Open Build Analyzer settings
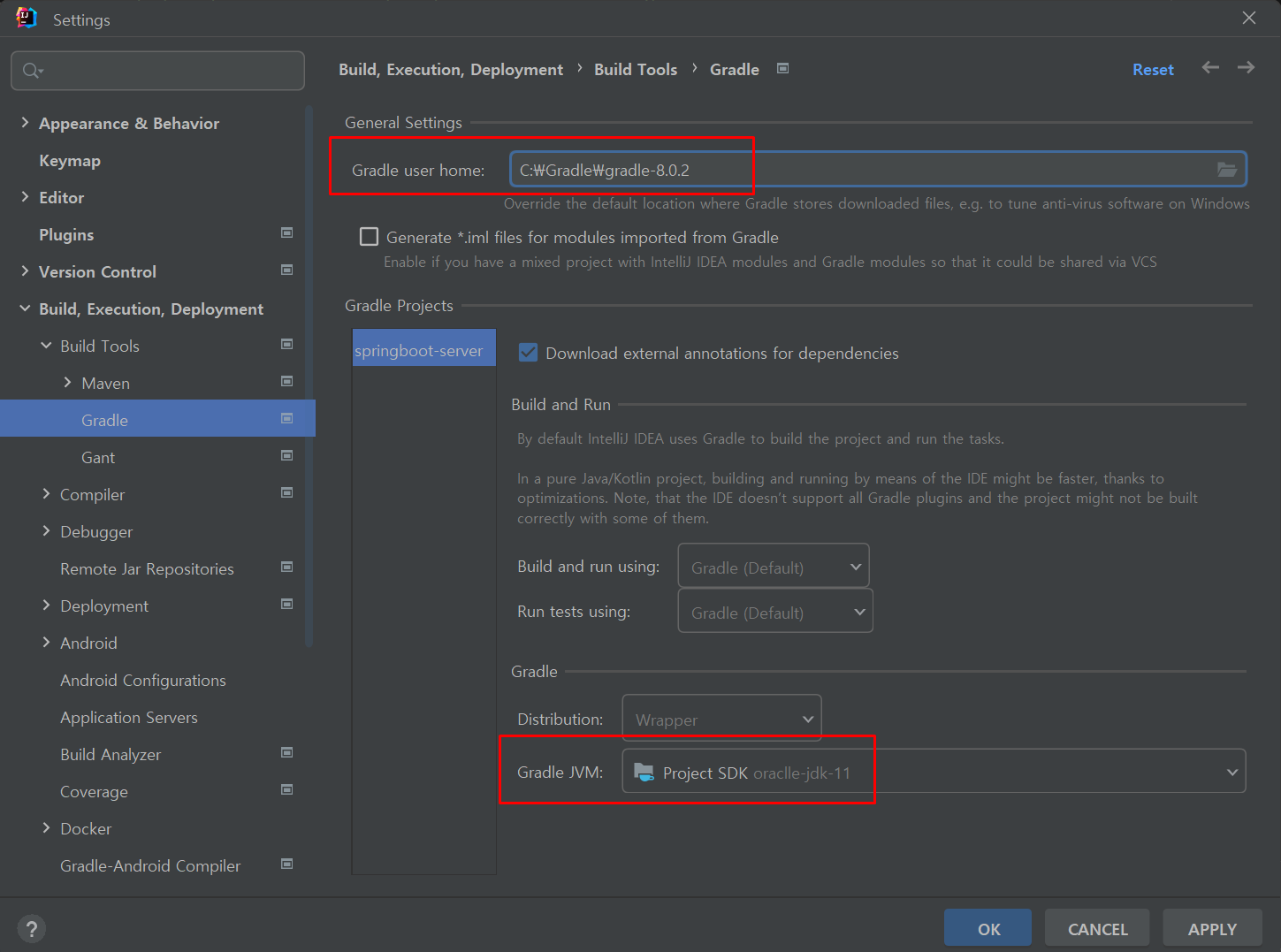Screen dimensions: 1281x952 (111, 754)
